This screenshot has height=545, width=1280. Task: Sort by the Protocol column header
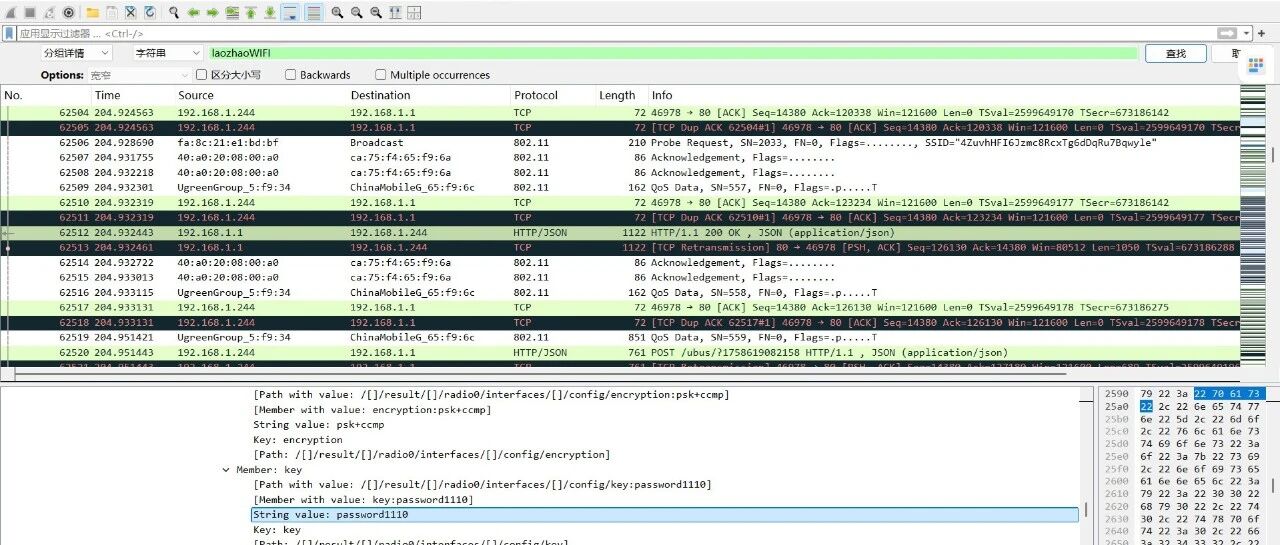click(536, 96)
